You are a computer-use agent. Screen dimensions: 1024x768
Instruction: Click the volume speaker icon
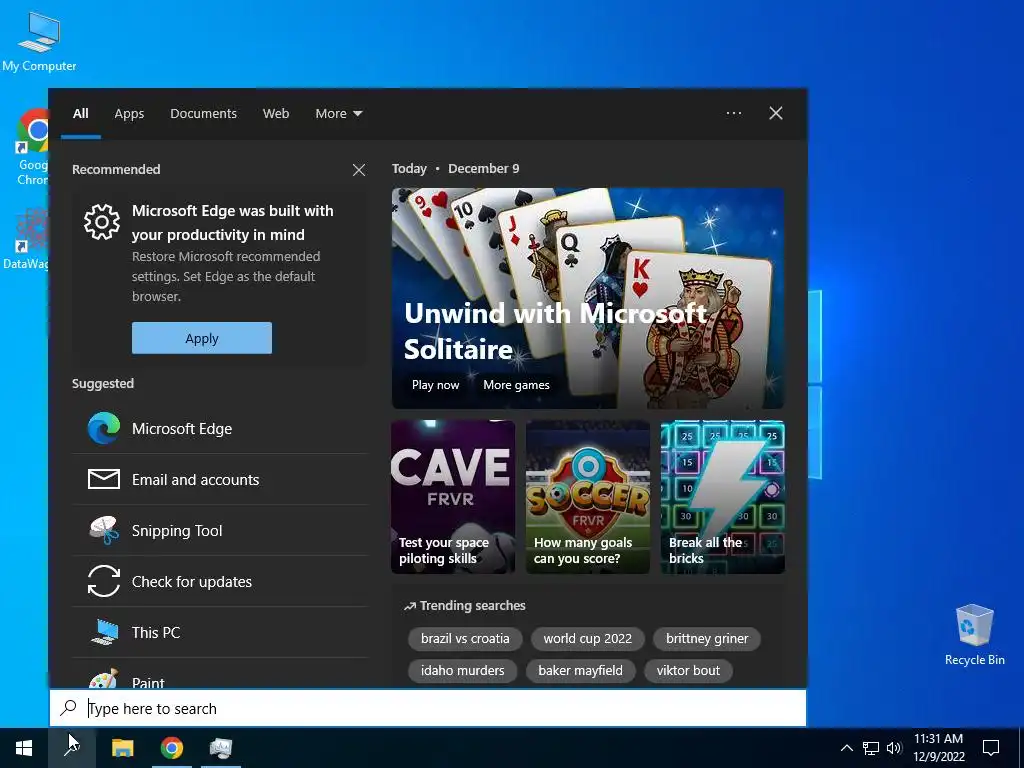(x=894, y=748)
